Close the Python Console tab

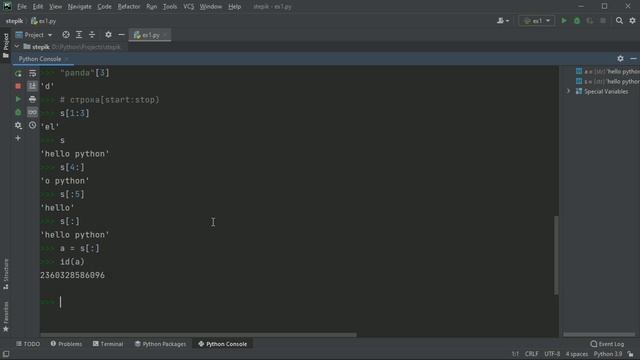point(67,59)
